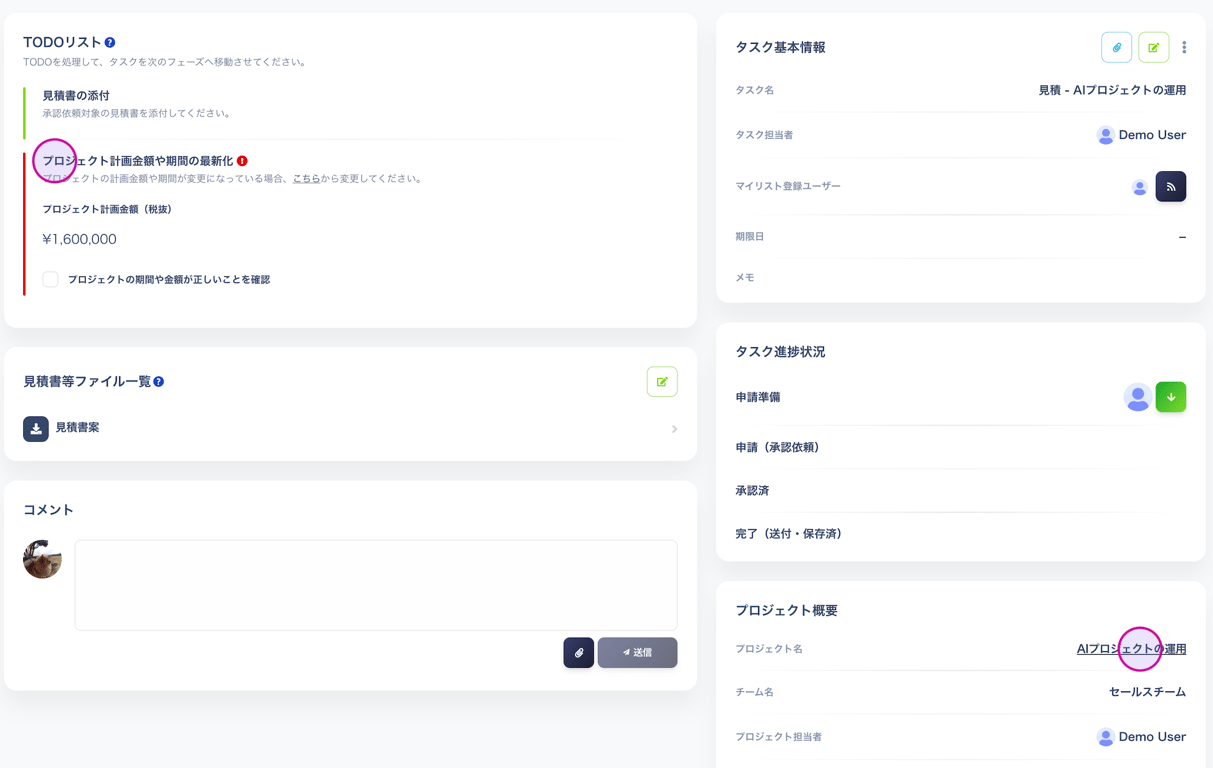Viewport: 1213px width, 768px height.
Task: Follow the こちら link to change plan
Action: coord(306,179)
